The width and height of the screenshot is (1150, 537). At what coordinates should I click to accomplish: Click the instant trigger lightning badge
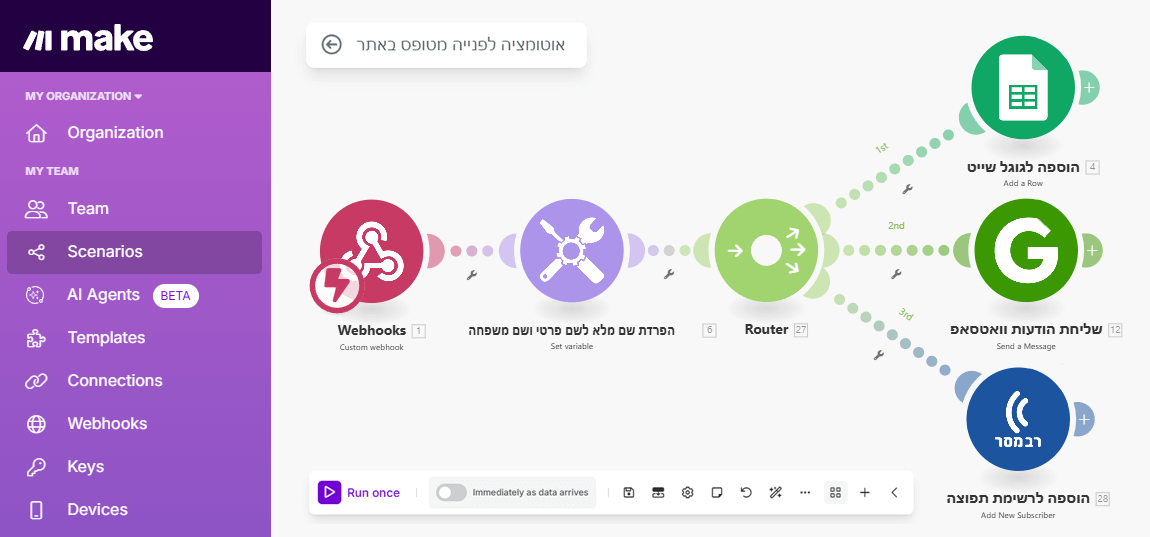tap(335, 287)
